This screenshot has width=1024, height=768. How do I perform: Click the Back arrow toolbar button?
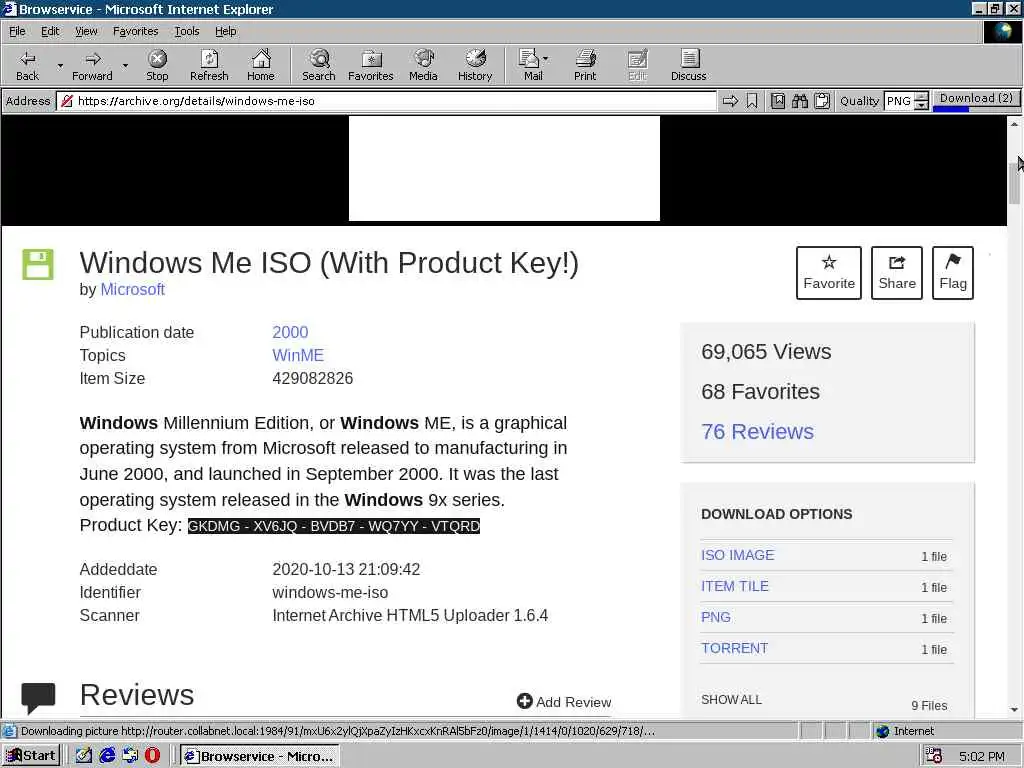tap(27, 65)
